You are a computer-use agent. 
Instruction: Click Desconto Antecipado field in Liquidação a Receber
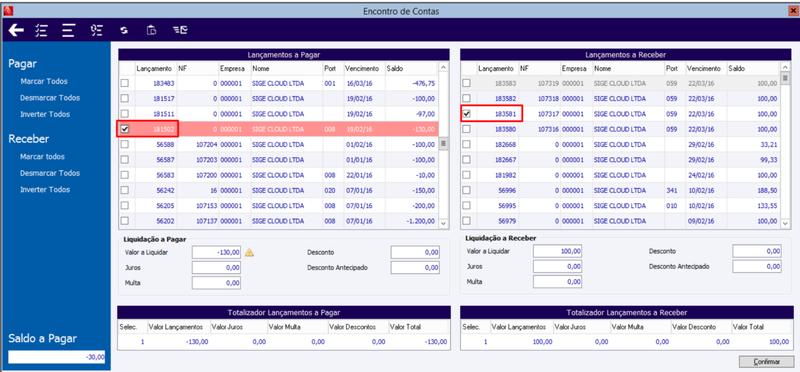point(757,266)
